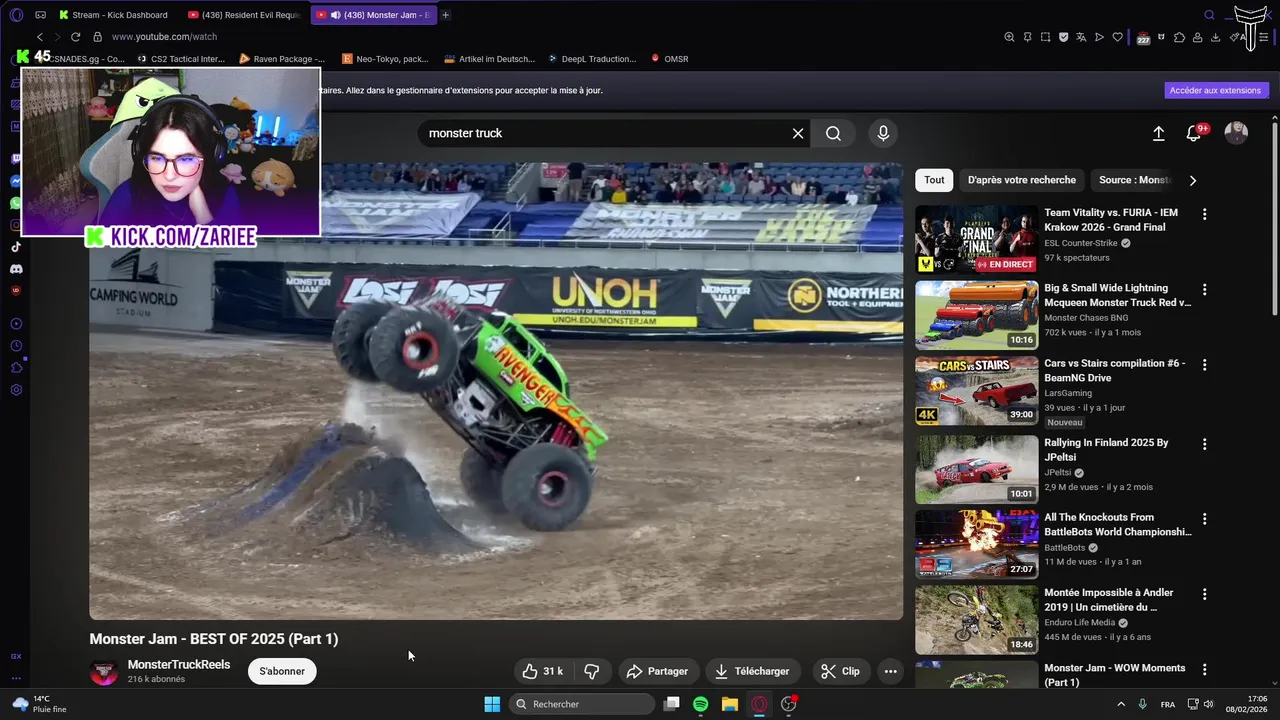Click the S'abonner subscribe button
This screenshot has height=720, width=1280.
pos(282,671)
